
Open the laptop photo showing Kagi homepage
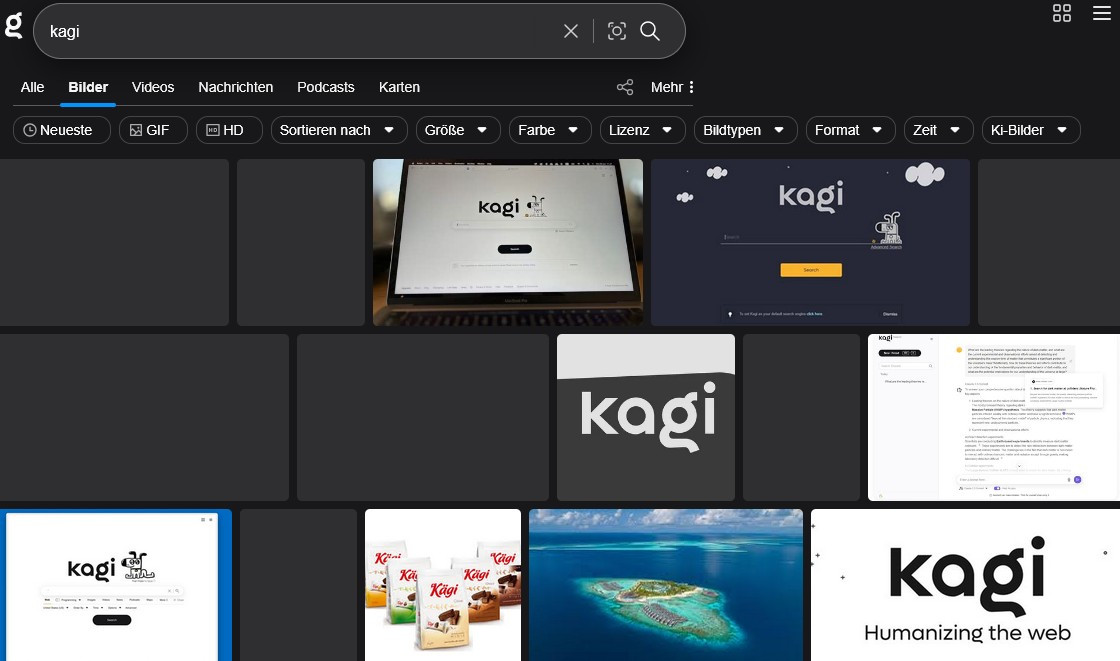[x=508, y=242]
